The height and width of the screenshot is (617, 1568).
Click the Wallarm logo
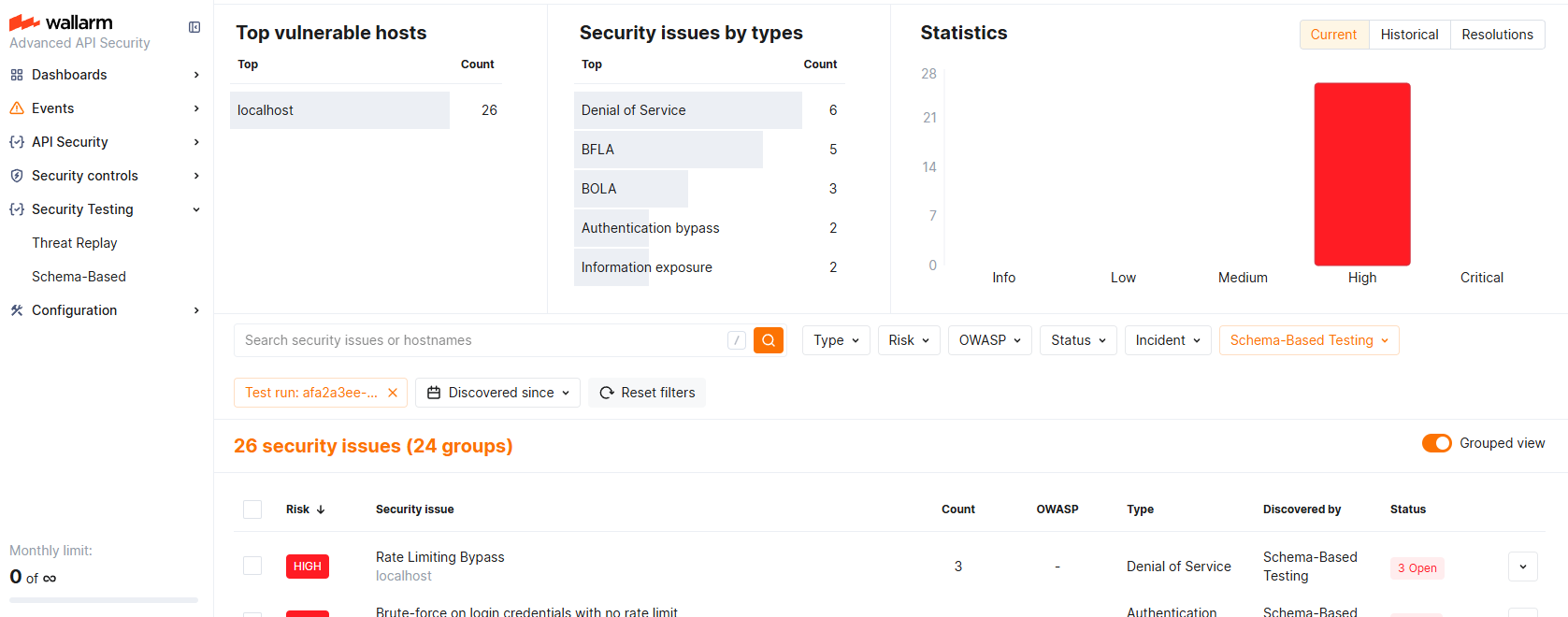tap(61, 22)
